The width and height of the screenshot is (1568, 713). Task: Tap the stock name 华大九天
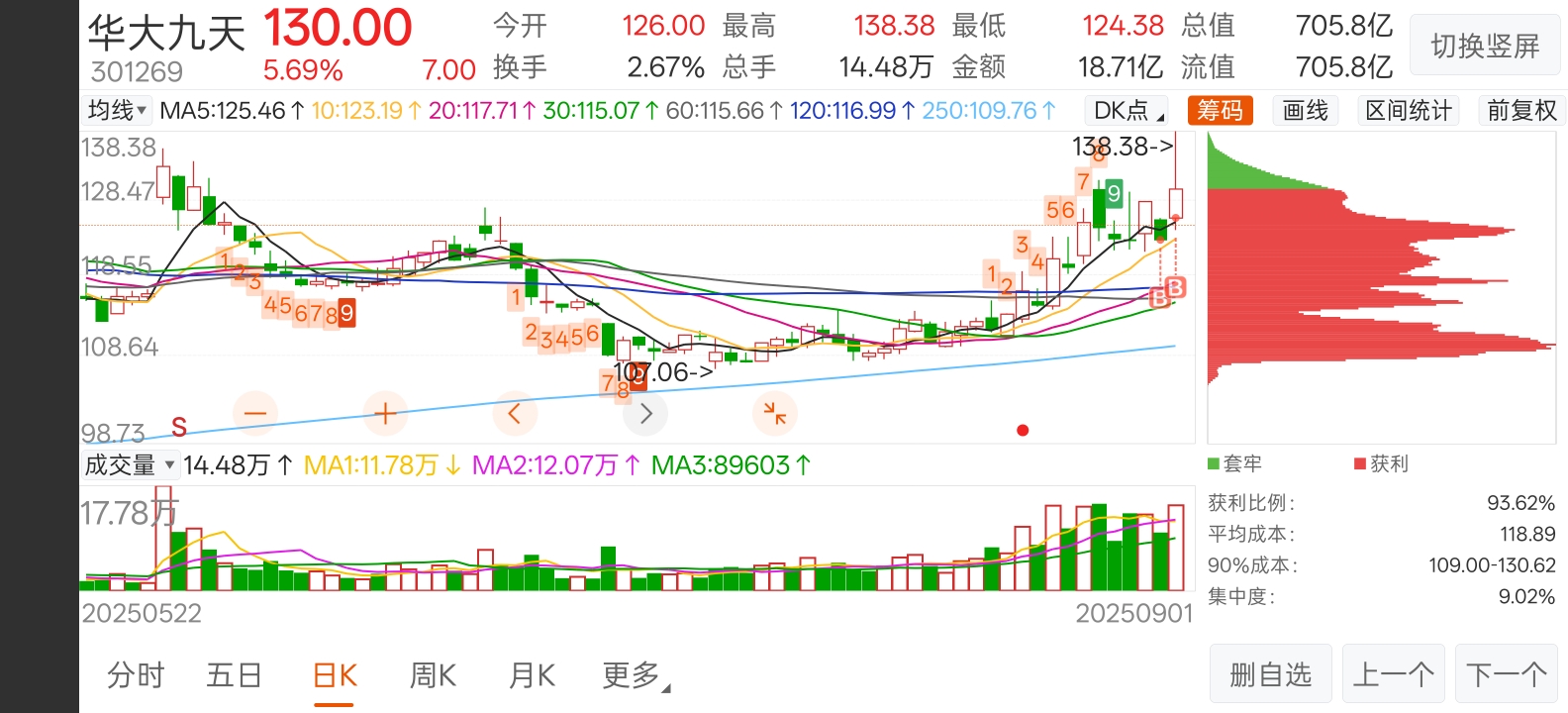(166, 33)
